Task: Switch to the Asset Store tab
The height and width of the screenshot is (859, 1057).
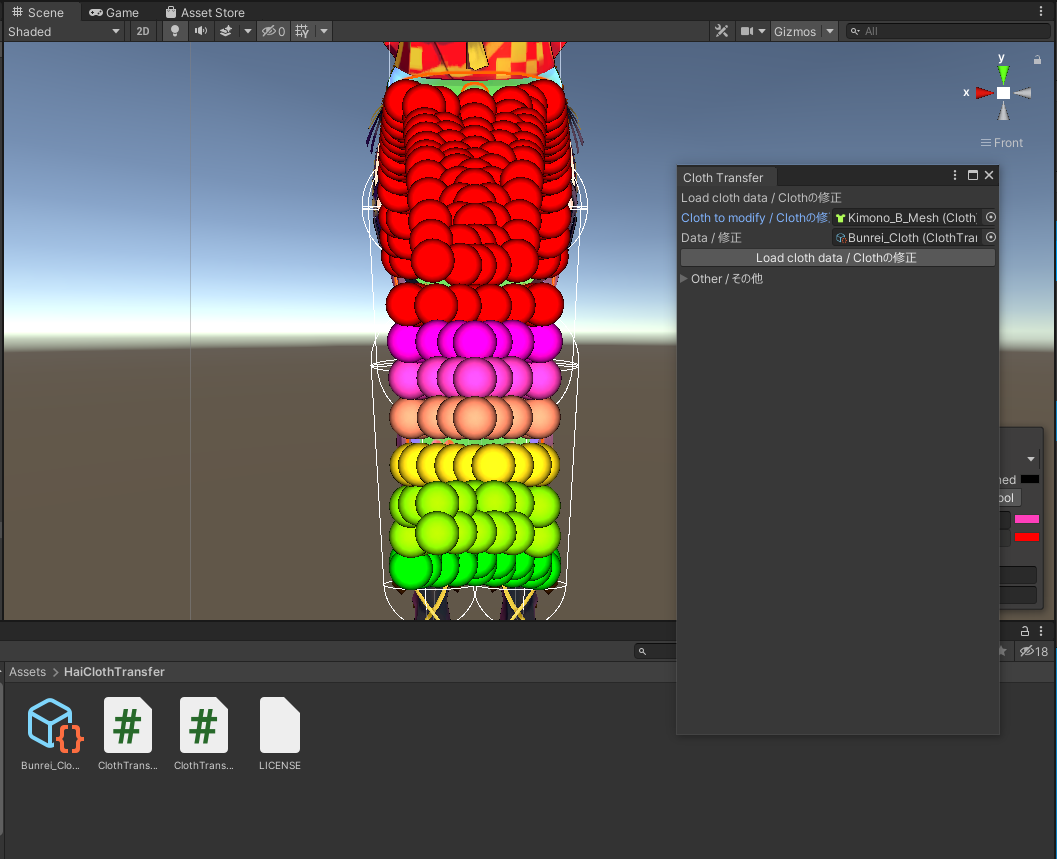Action: 205,12
